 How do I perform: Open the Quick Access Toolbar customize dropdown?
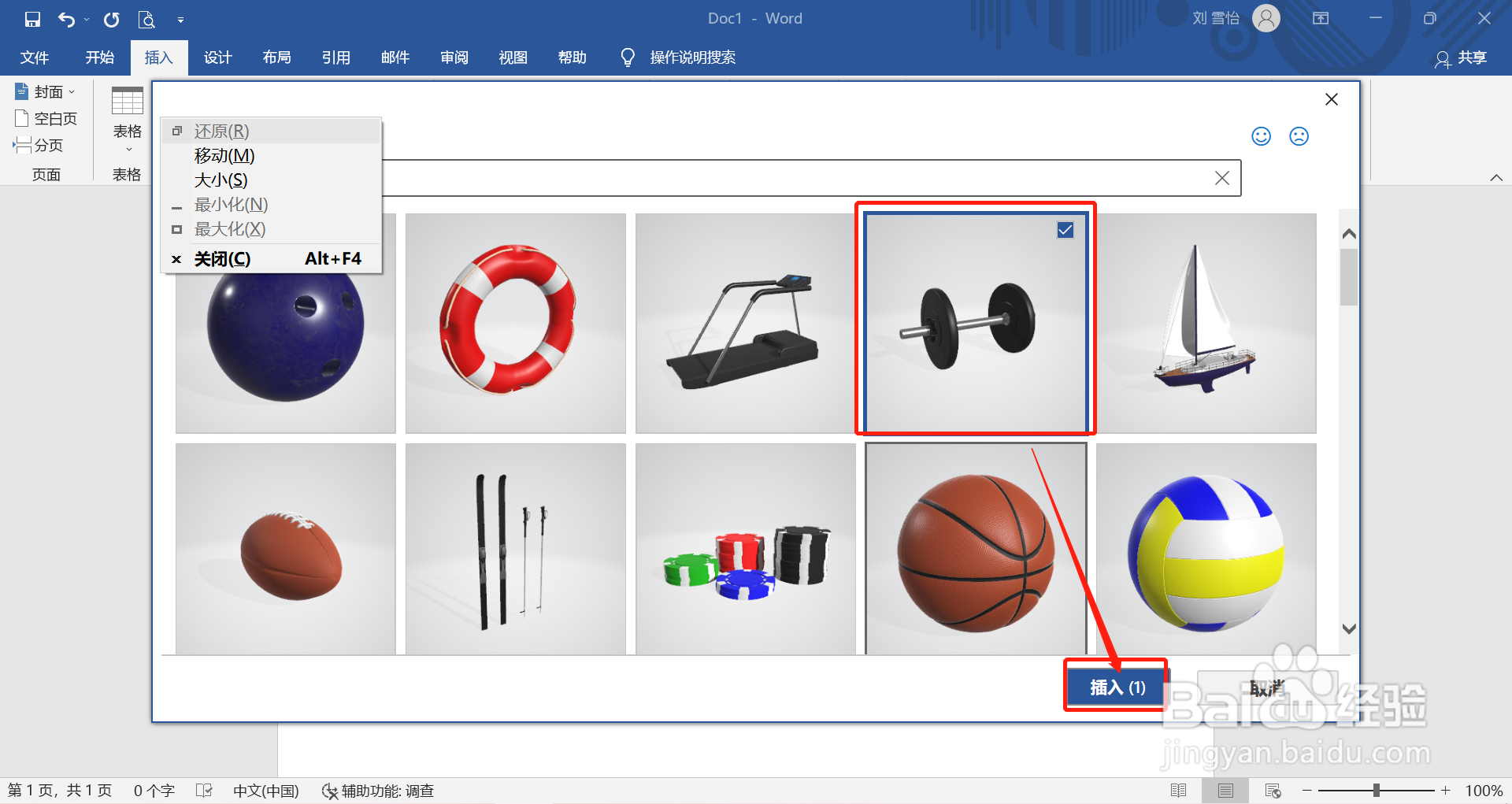(181, 19)
